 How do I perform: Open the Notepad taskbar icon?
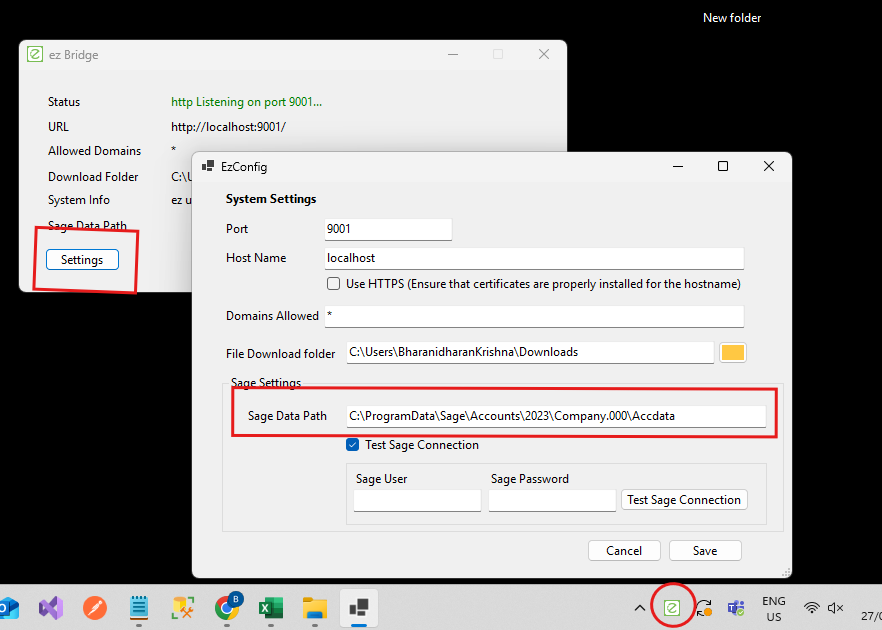point(138,608)
